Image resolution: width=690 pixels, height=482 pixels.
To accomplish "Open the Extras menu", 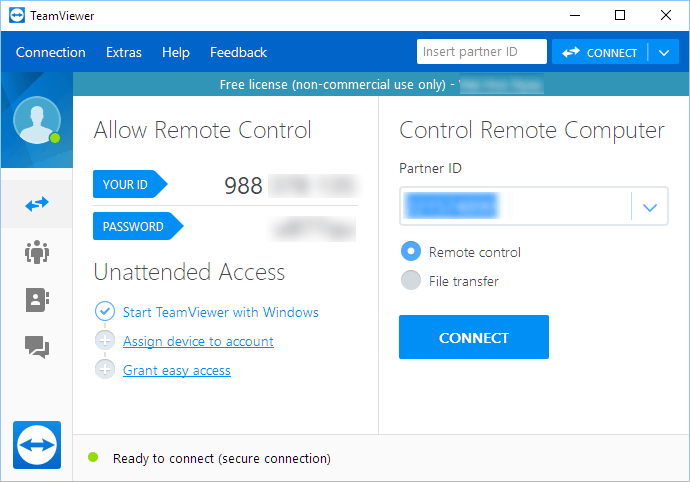I will (124, 53).
